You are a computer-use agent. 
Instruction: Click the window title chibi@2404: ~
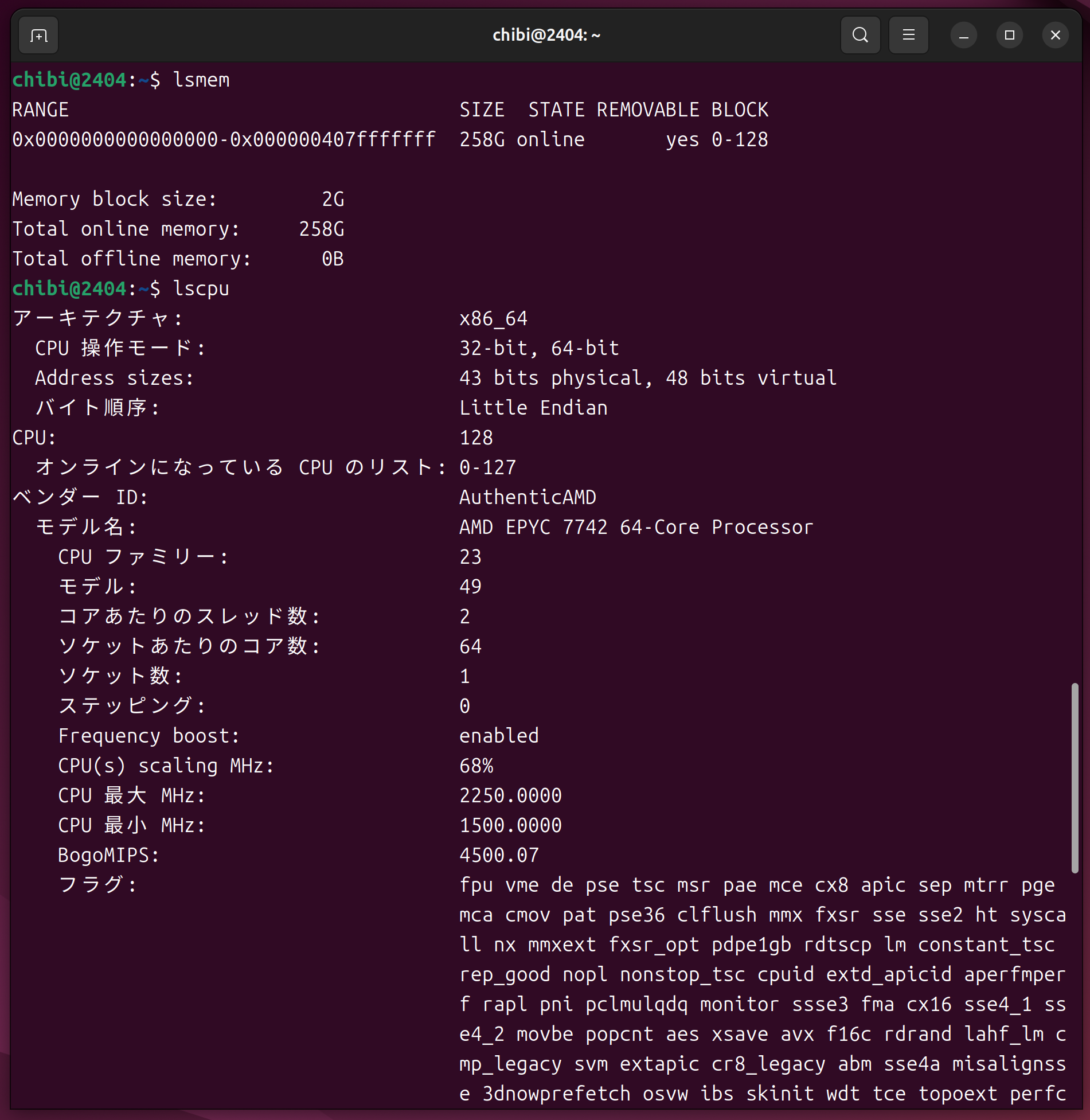(x=546, y=36)
